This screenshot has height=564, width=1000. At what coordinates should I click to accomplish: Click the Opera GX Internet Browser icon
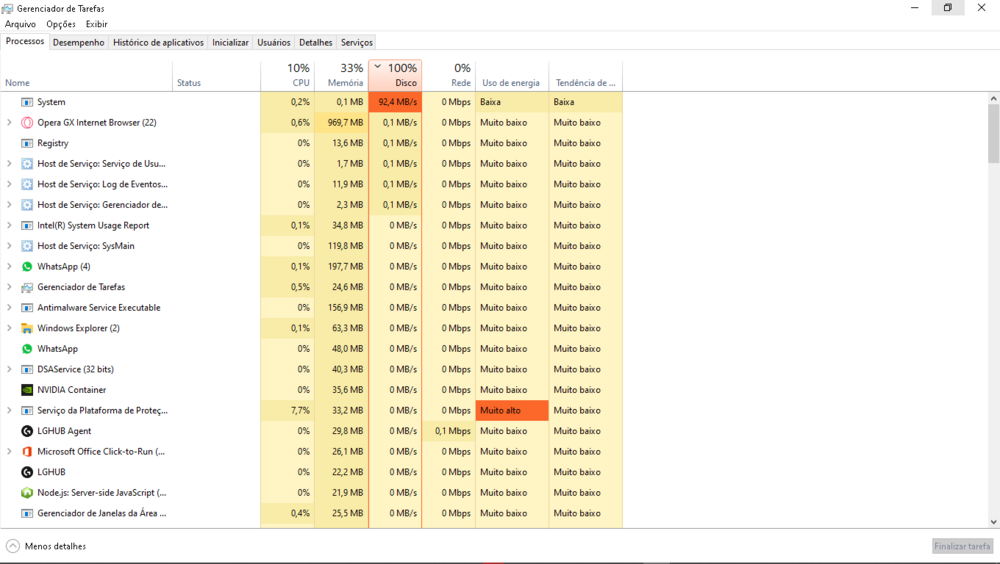pyautogui.click(x=27, y=123)
